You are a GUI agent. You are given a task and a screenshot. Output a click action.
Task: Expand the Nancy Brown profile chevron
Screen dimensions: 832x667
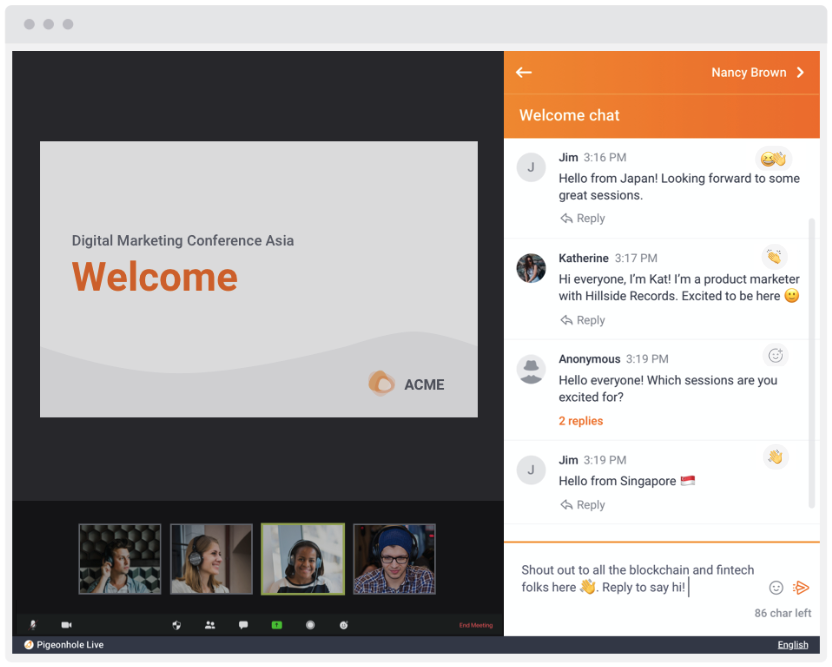pyautogui.click(x=801, y=72)
